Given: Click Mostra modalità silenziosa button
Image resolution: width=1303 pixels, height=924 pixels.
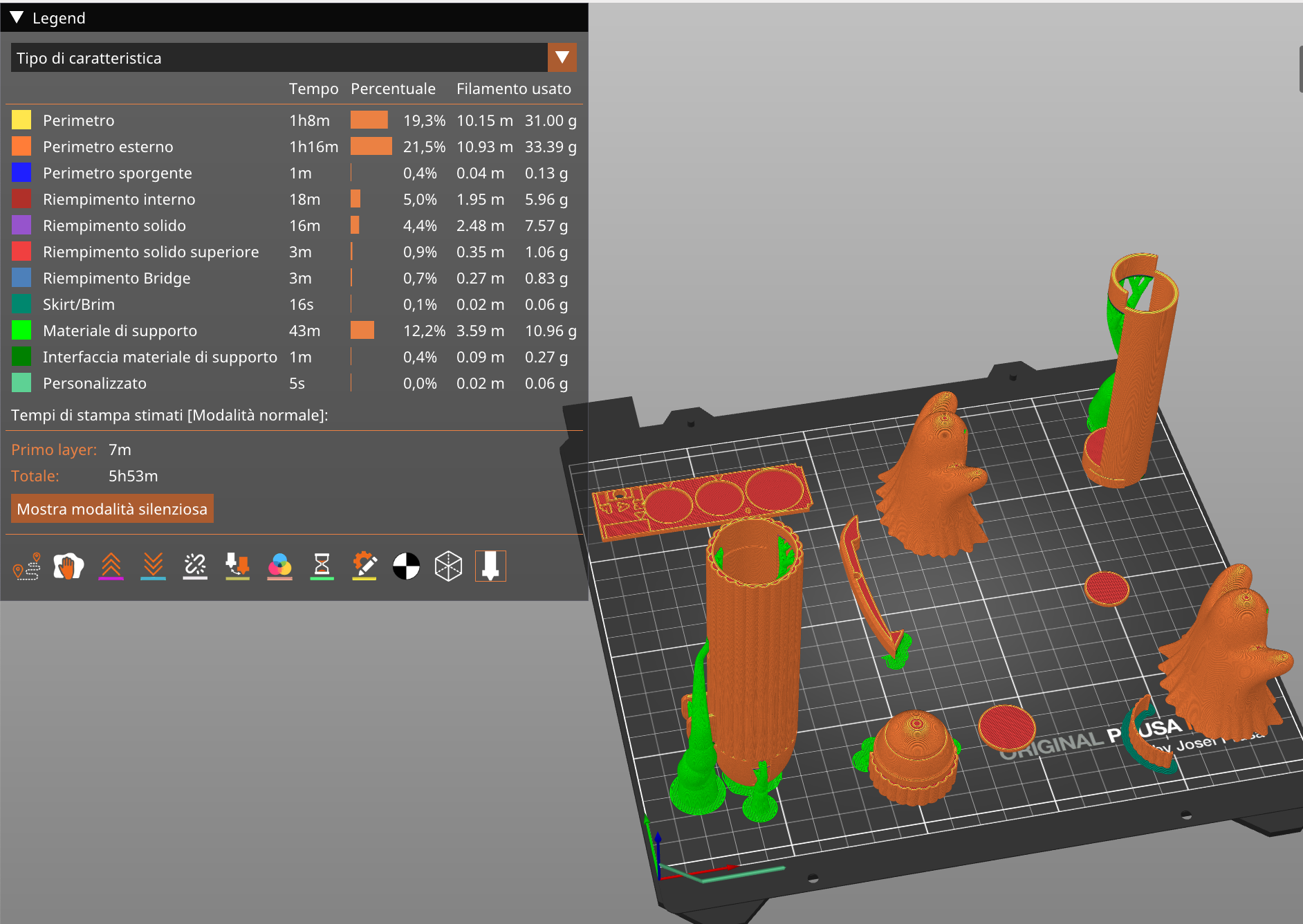Looking at the screenshot, I should tap(112, 509).
